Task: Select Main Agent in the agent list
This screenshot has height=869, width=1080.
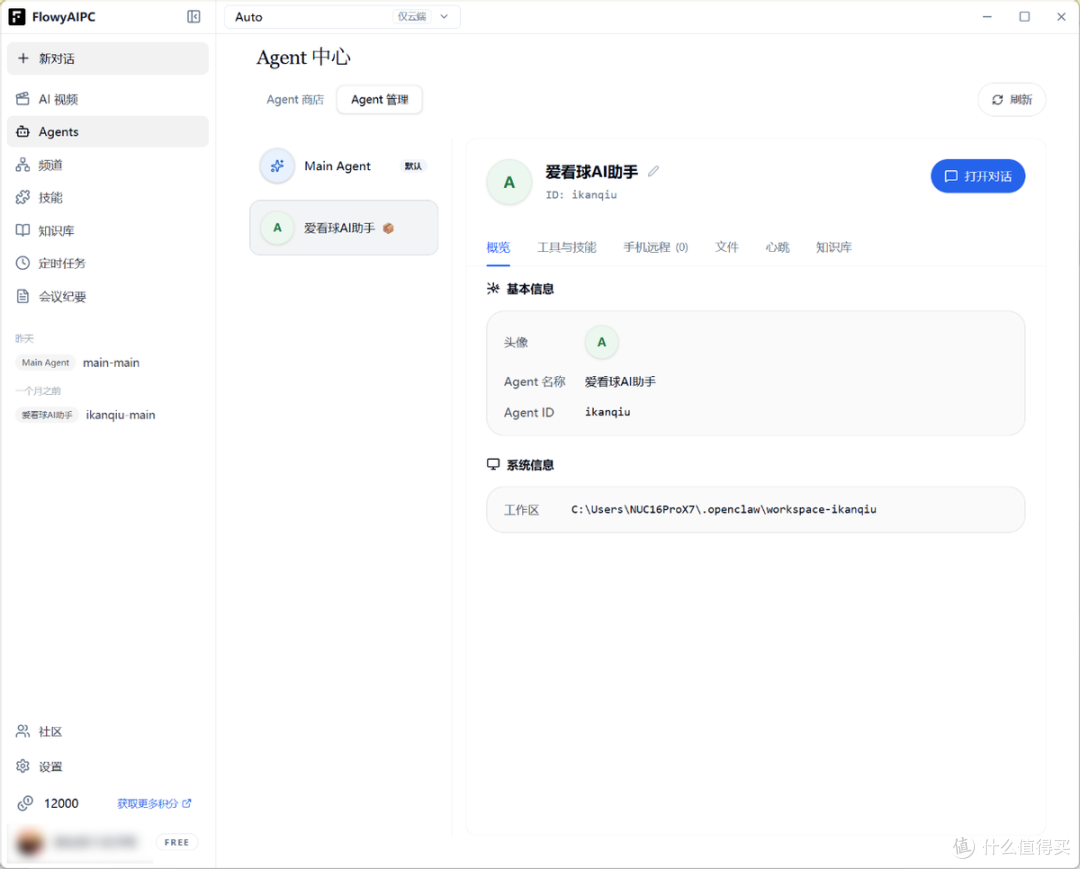Action: 344,166
